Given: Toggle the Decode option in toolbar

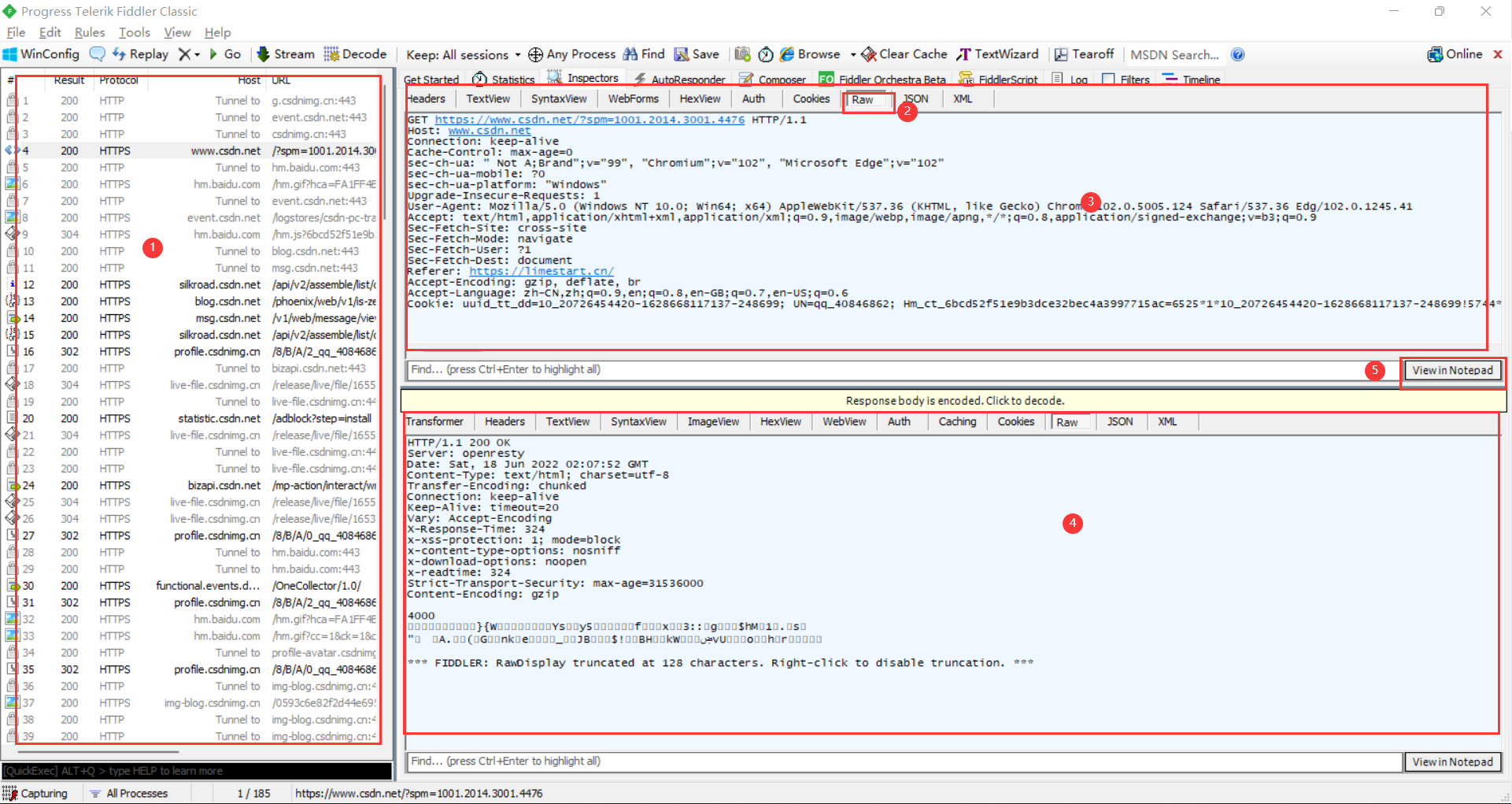Looking at the screenshot, I should [356, 54].
